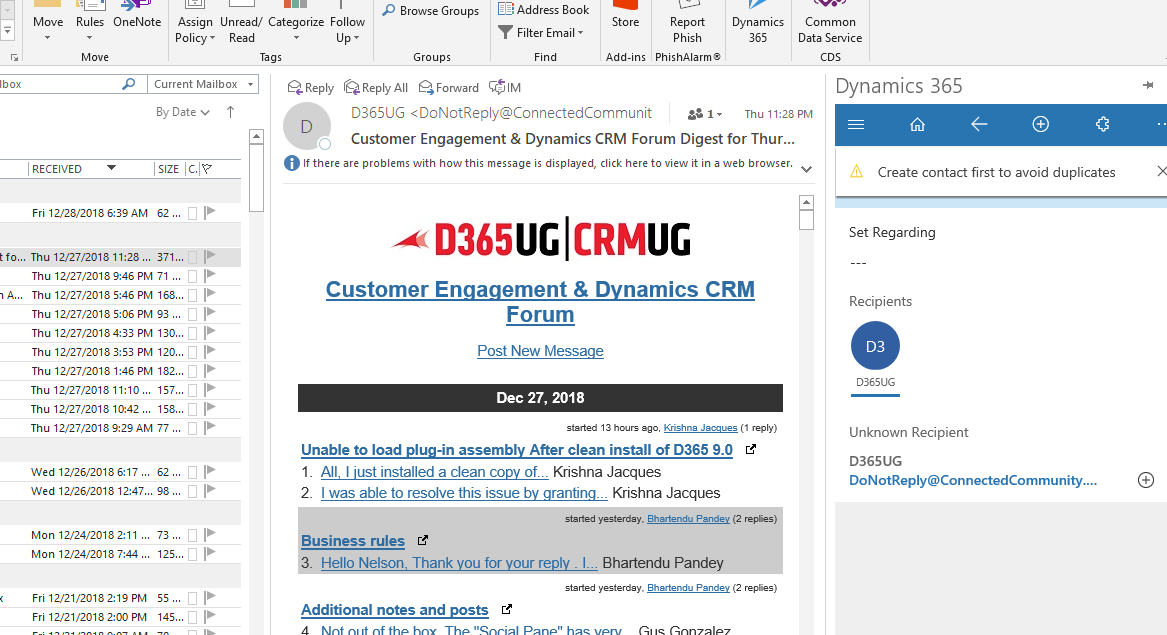Viewport: 1167px width, 635px height.
Task: Toggle category box for Thu 12/27/2018 4:33 PM
Action: pos(193,334)
